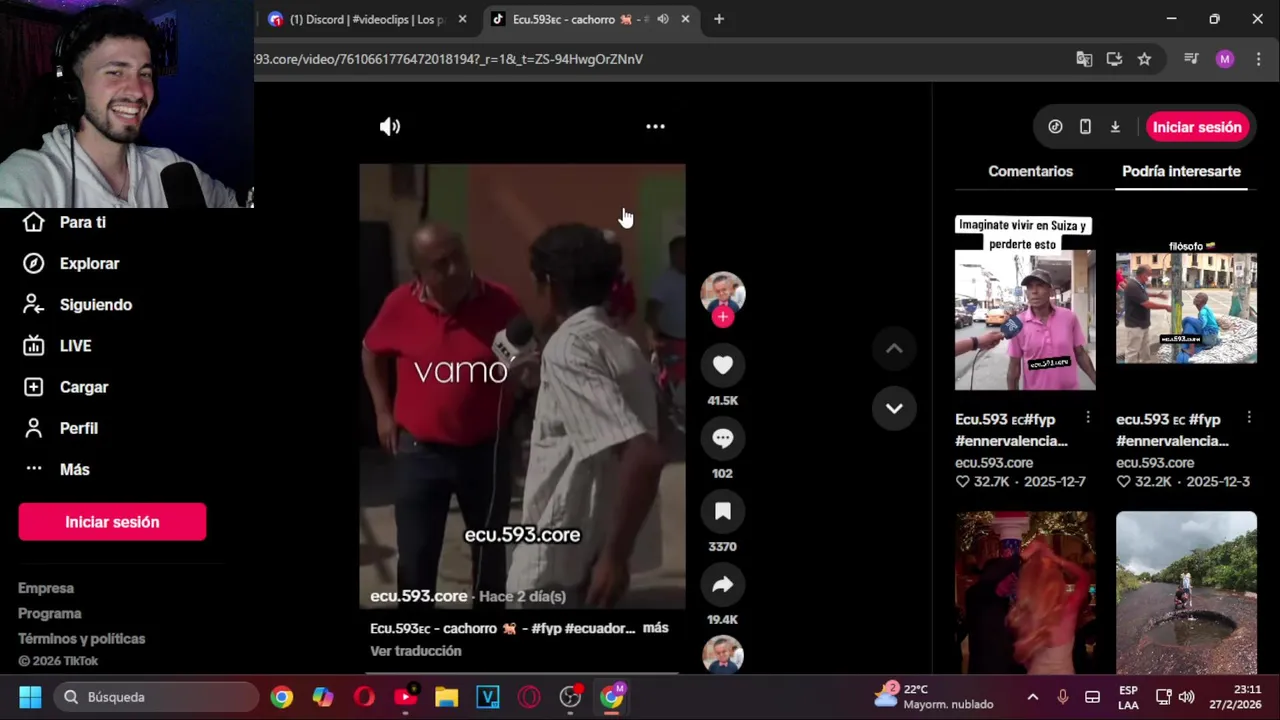Screen dimensions: 1280x720
Task: Click the #fyp hashtag in the video caption
Action: (546, 628)
